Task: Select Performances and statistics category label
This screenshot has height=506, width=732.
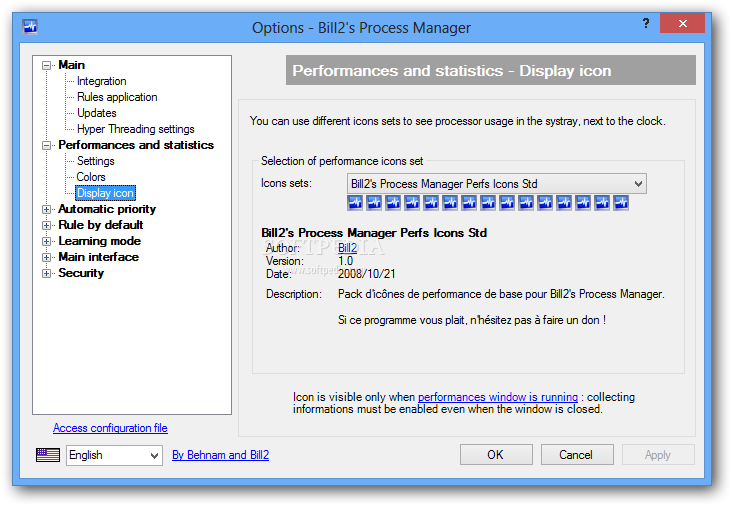Action: (136, 145)
